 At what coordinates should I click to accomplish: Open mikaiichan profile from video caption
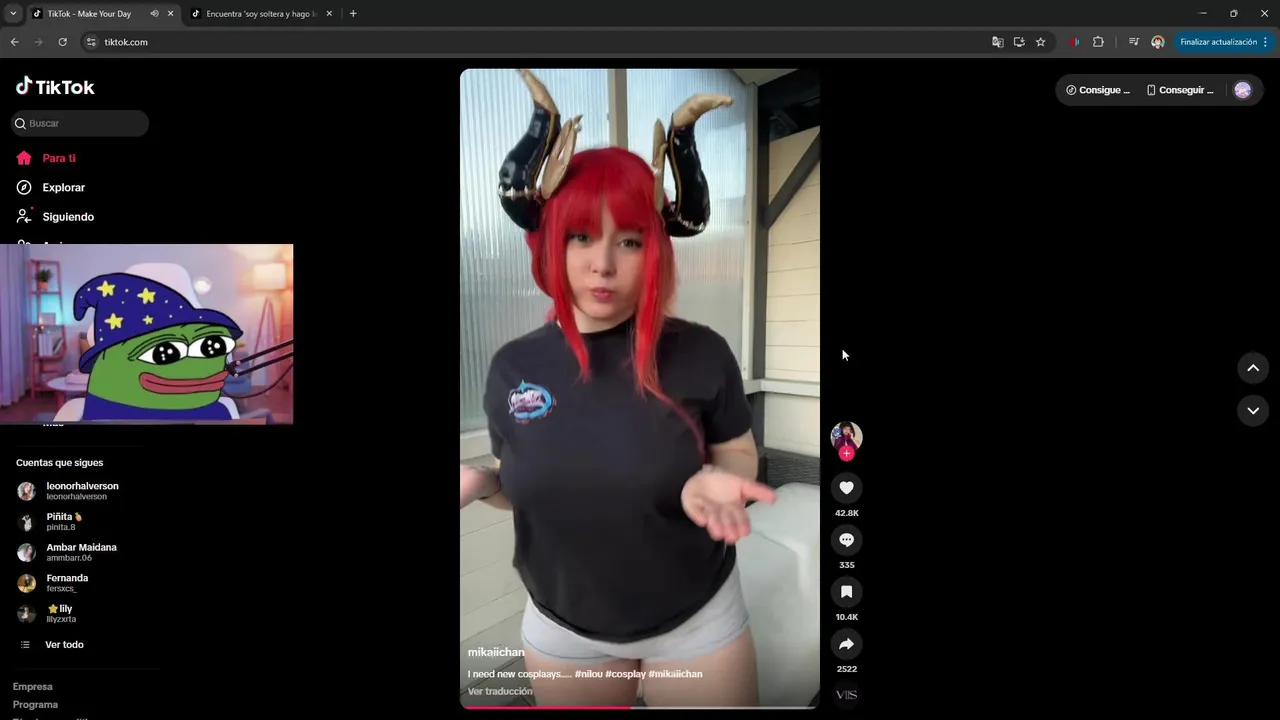point(496,652)
